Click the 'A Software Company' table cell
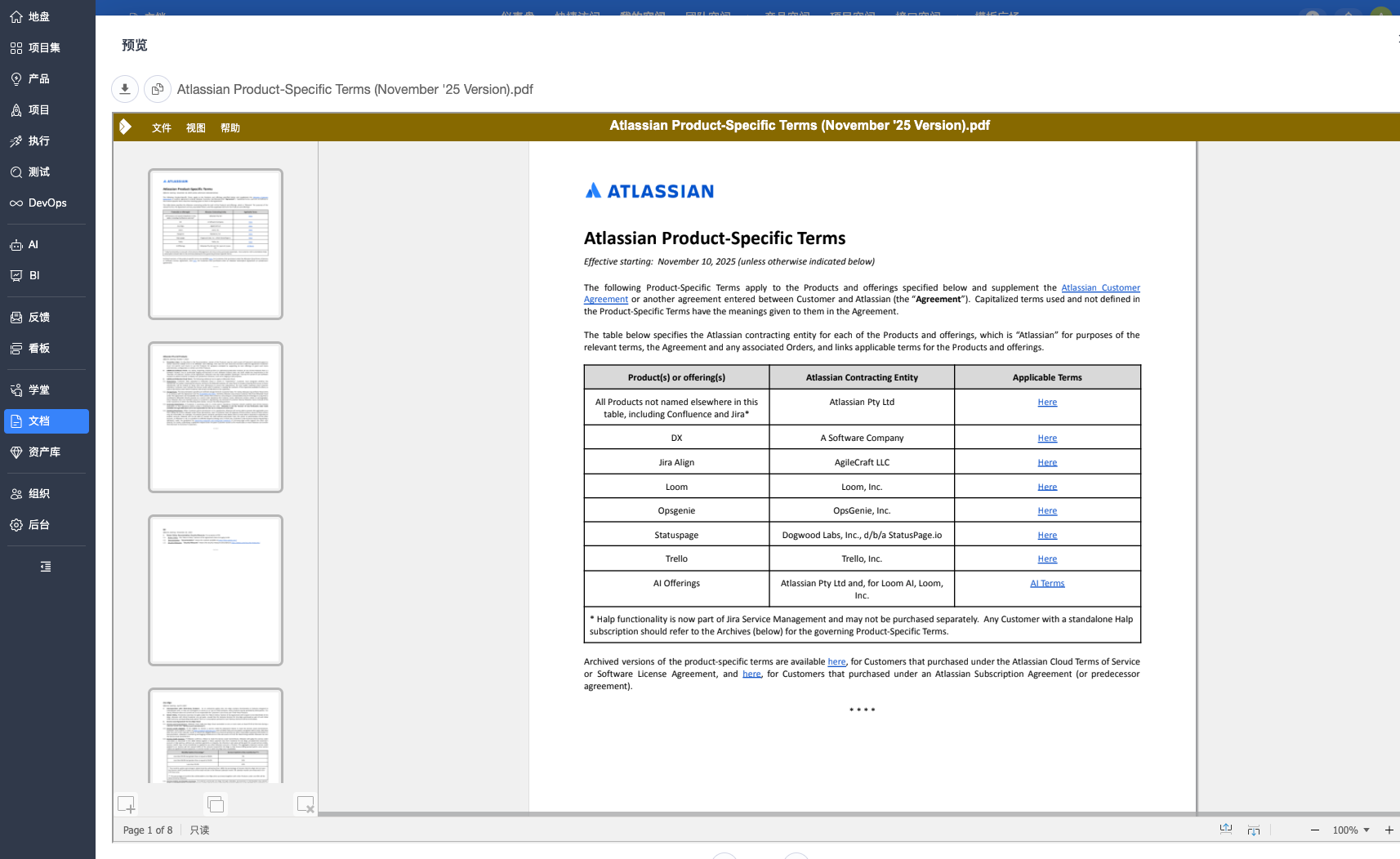This screenshot has height=859, width=1400. point(862,438)
